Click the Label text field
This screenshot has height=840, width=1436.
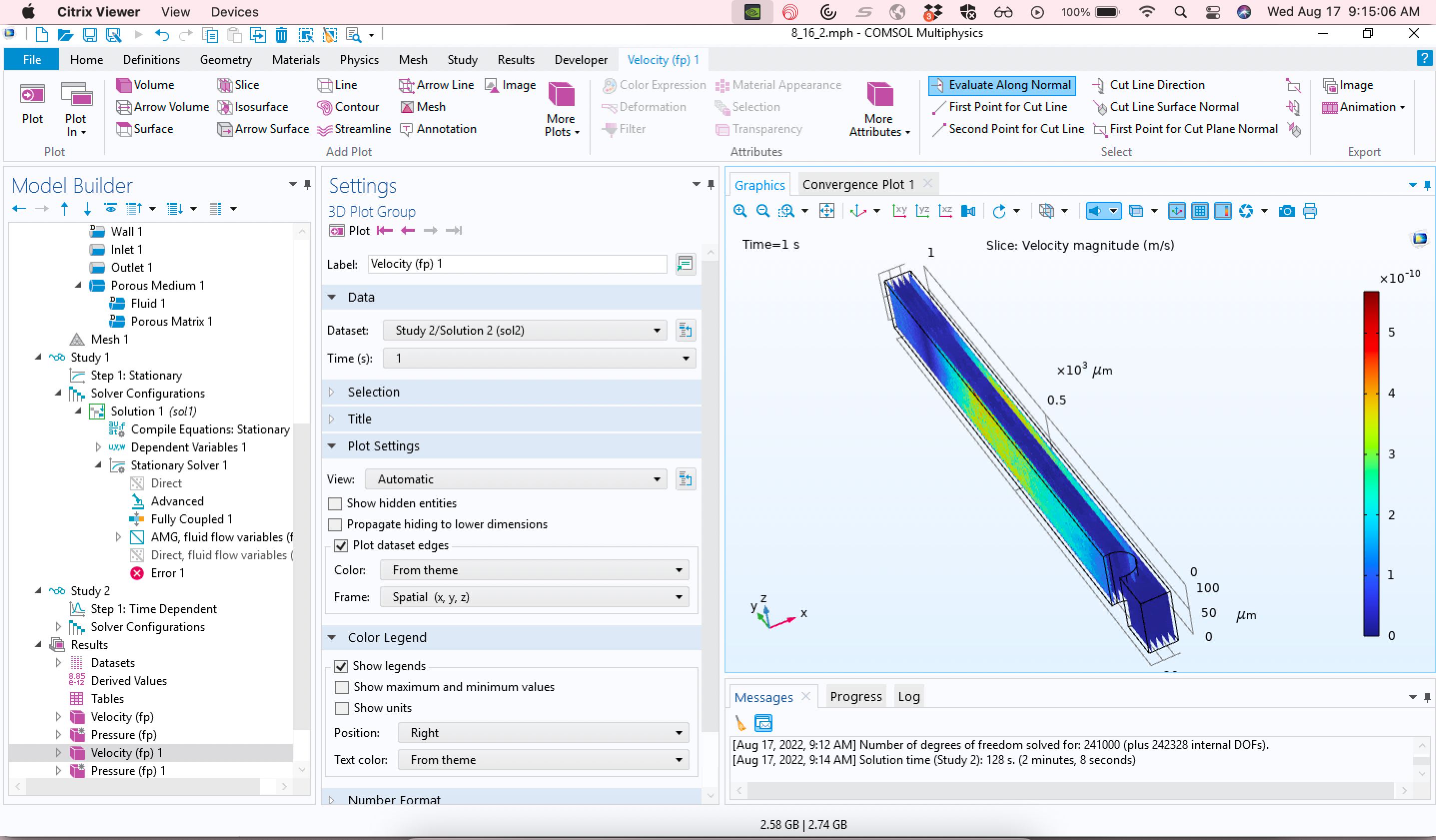point(517,264)
